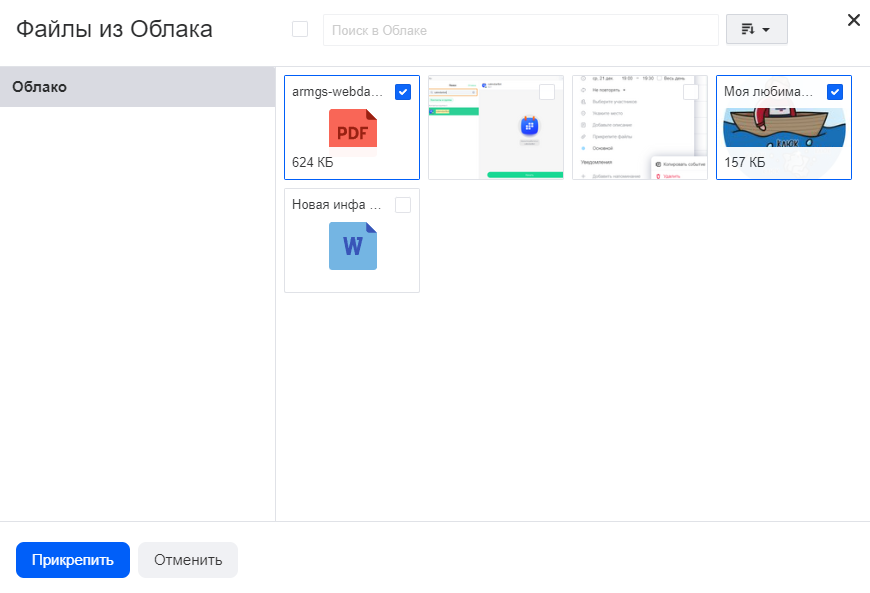This screenshot has height=593, width=870.
Task: Uncheck the armgs-webda PDF file checkbox
Action: tap(403, 92)
